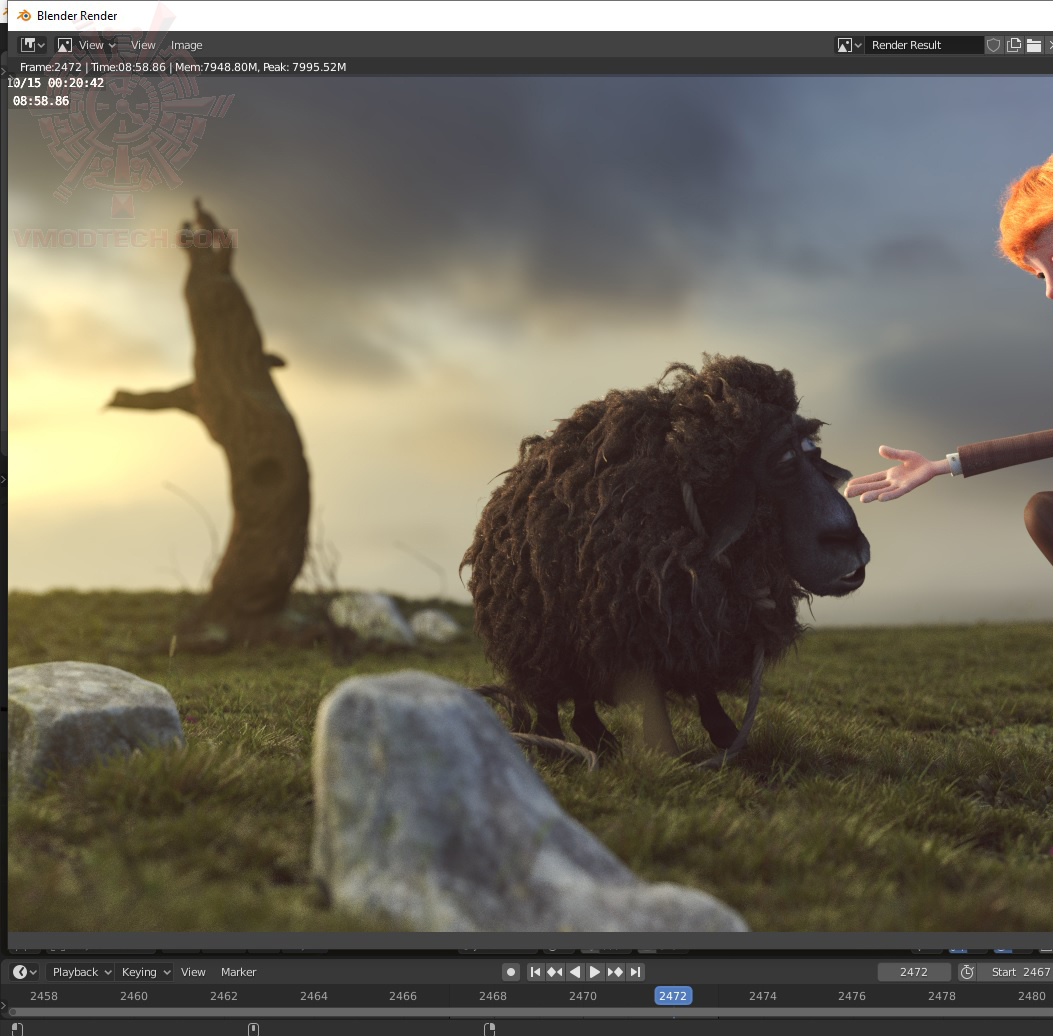The height and width of the screenshot is (1036, 1053).
Task: Play the animation in reverse
Action: (x=575, y=972)
